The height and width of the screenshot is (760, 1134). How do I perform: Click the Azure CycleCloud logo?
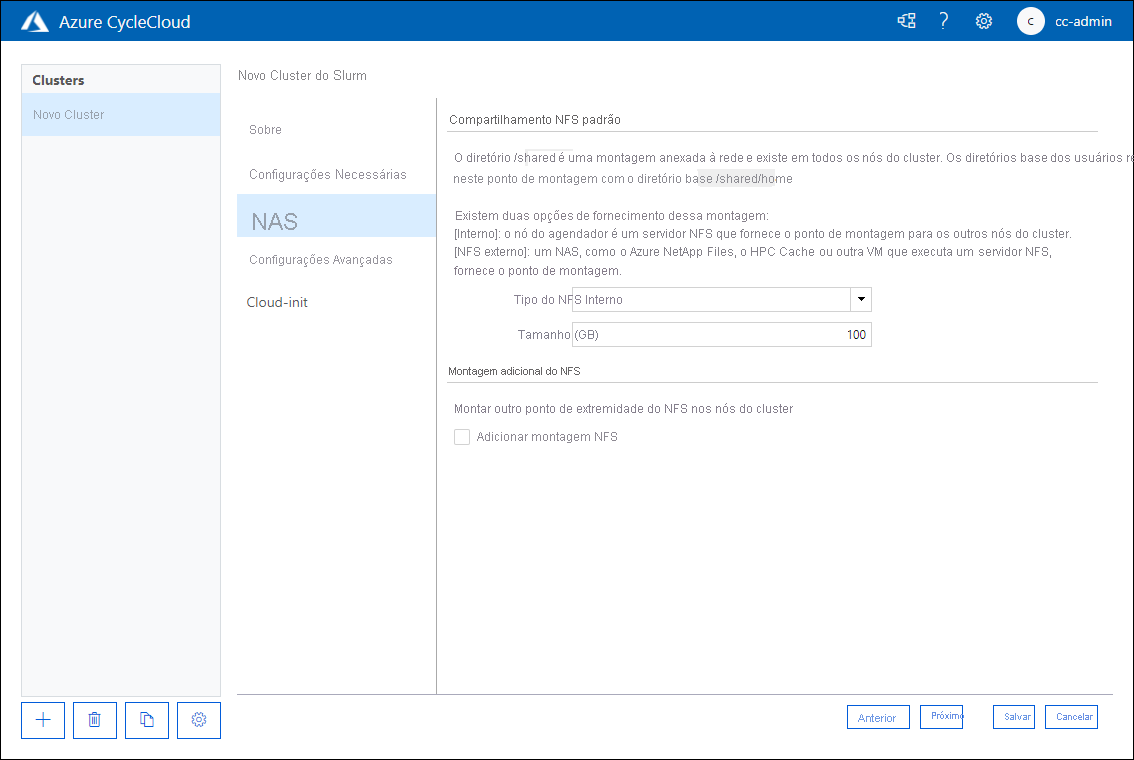[x=36, y=20]
